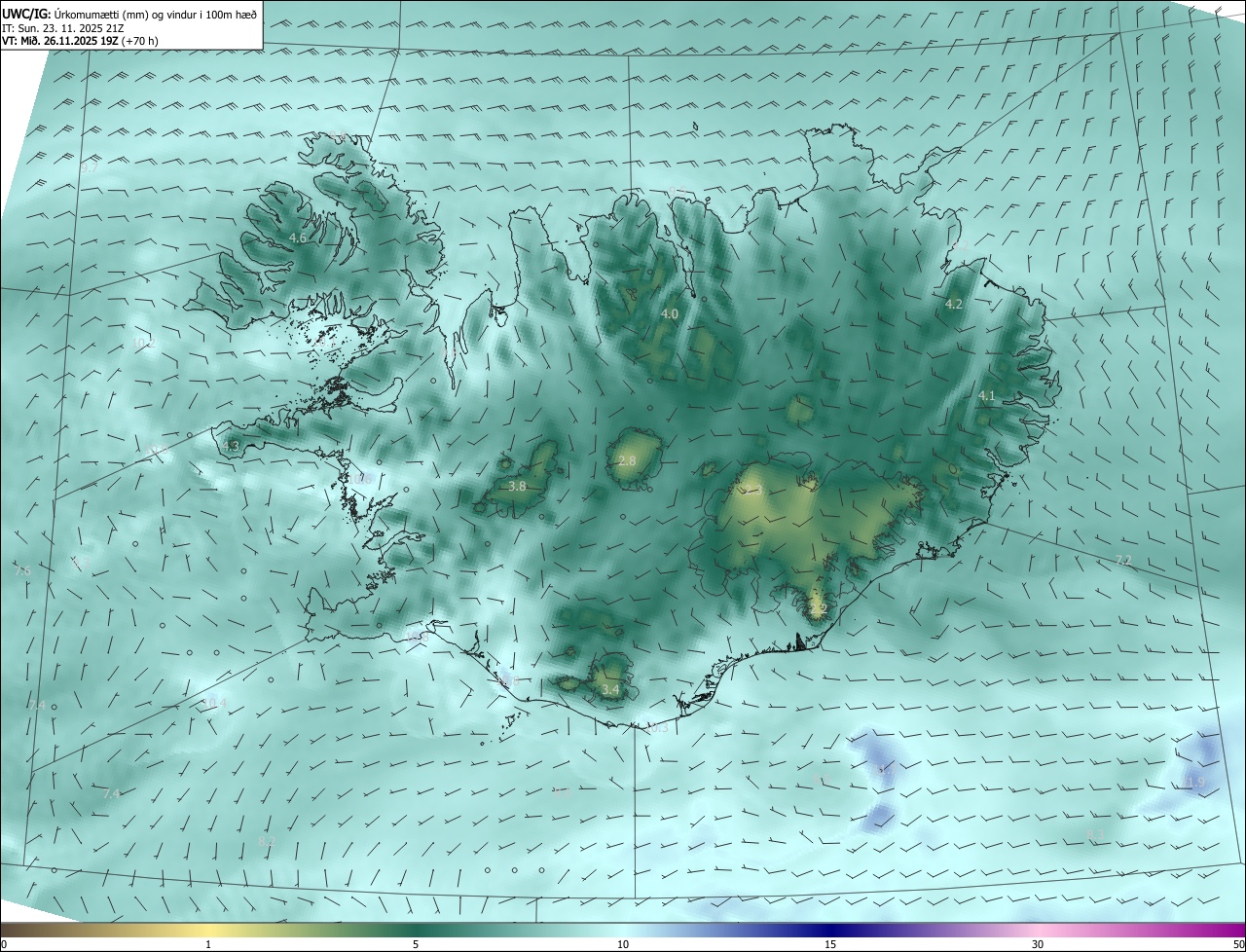Click the "7.2" value east of Iceland
The height and width of the screenshot is (952, 1246).
click(x=1123, y=560)
